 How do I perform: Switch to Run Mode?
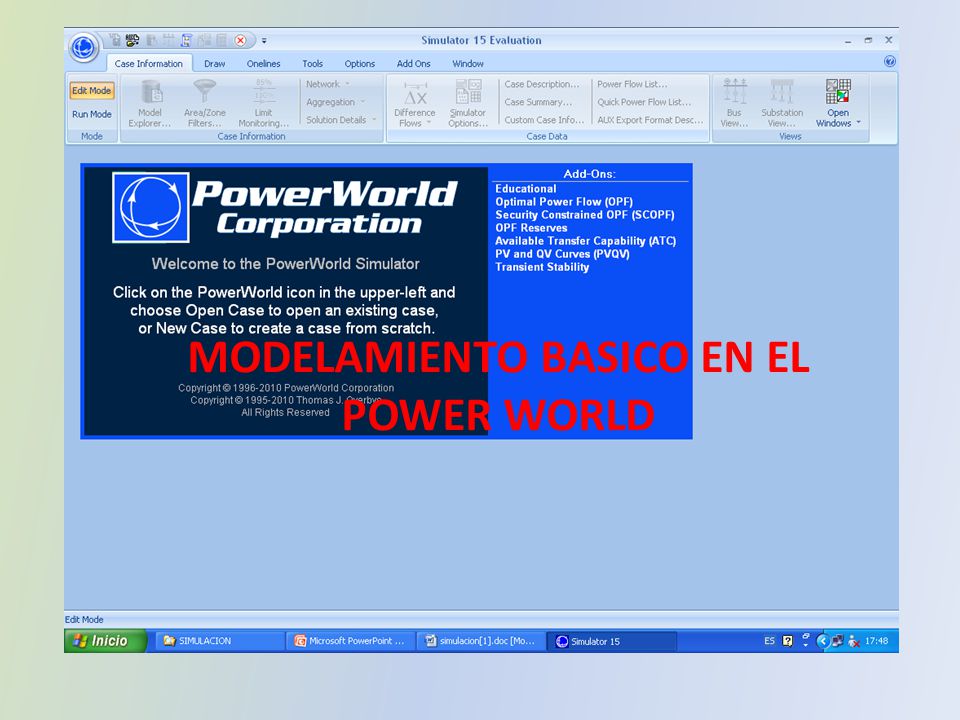(x=92, y=114)
